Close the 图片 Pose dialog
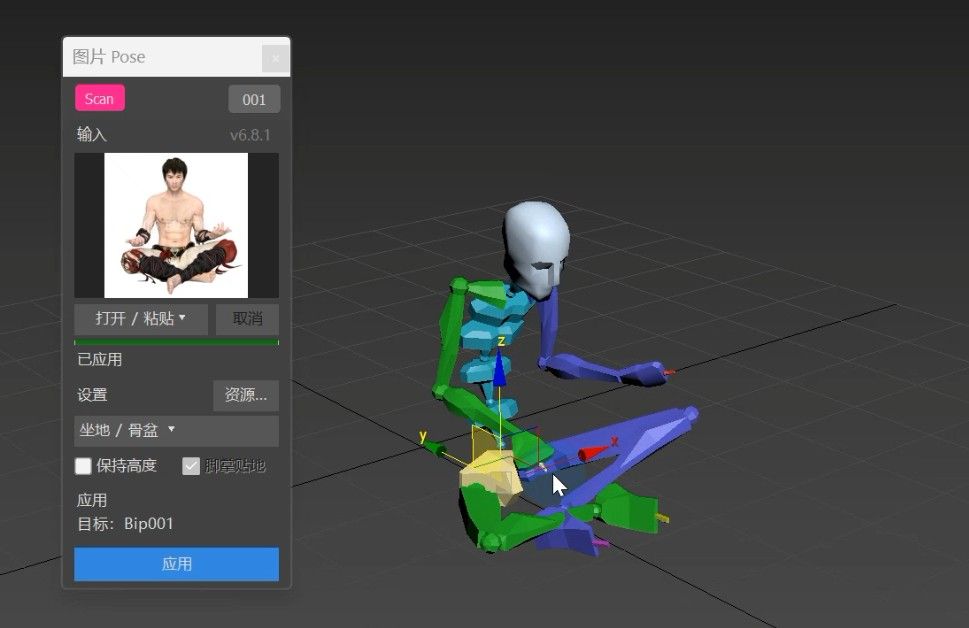Viewport: 969px width, 628px height. [276, 58]
